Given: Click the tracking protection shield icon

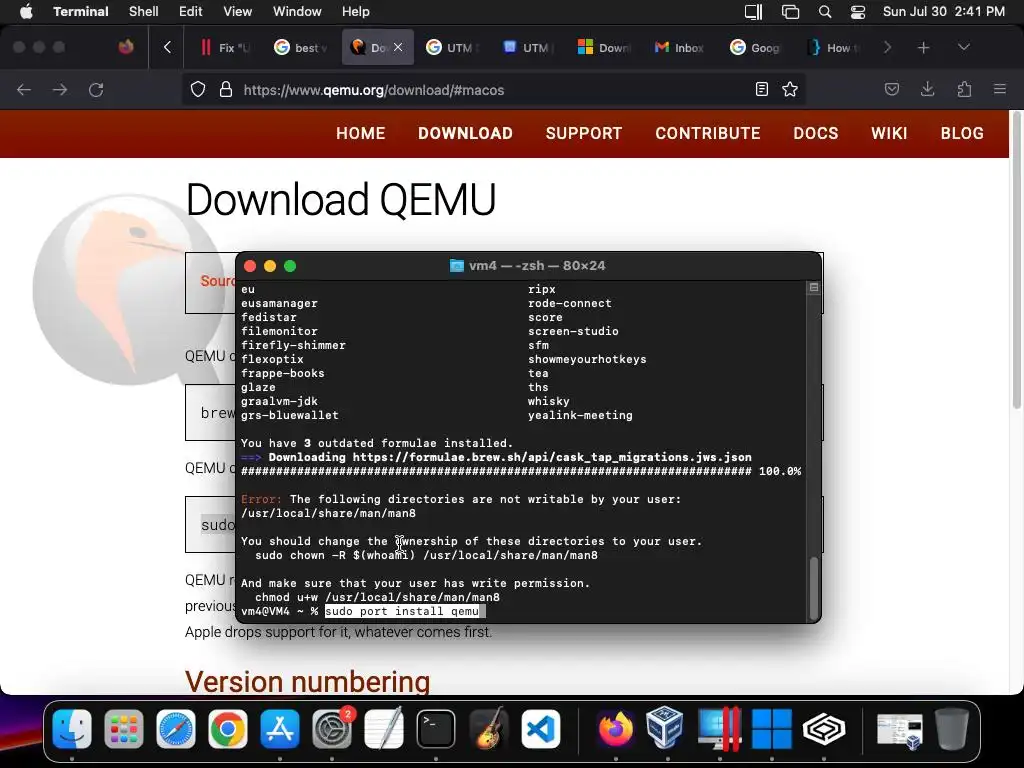Looking at the screenshot, I should (x=198, y=89).
